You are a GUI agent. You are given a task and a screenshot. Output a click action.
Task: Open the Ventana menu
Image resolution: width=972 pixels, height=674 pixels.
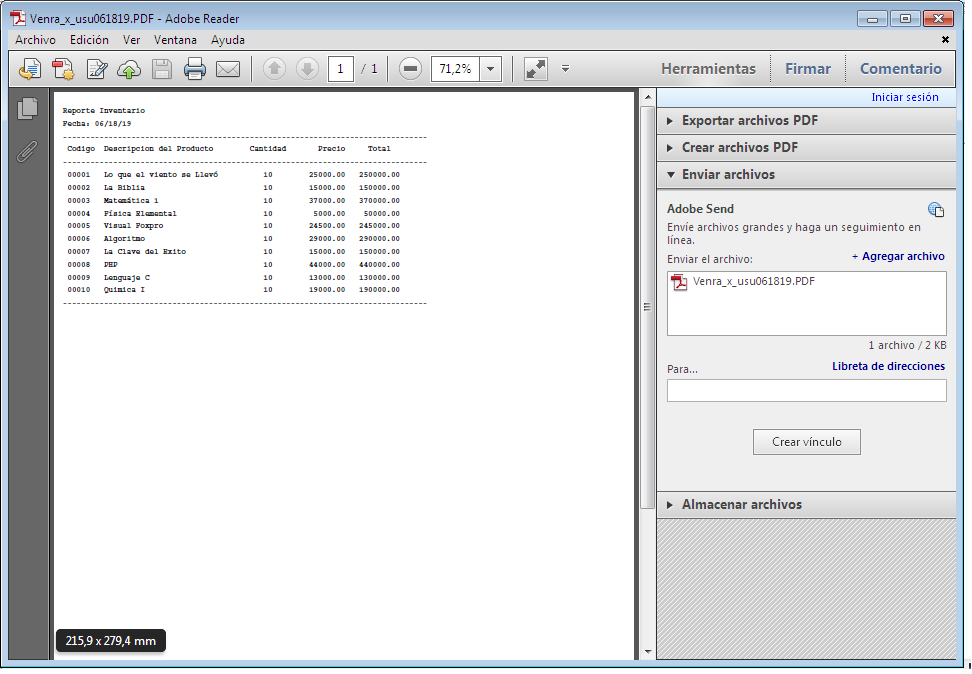pyautogui.click(x=175, y=40)
